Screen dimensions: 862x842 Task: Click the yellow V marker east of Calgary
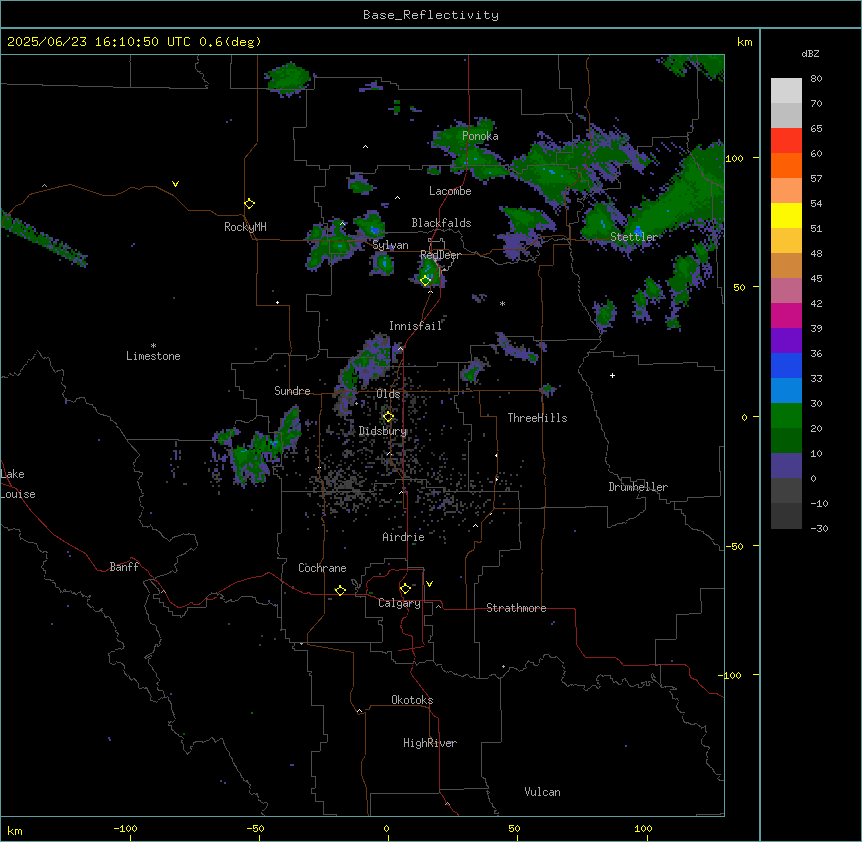click(x=429, y=584)
